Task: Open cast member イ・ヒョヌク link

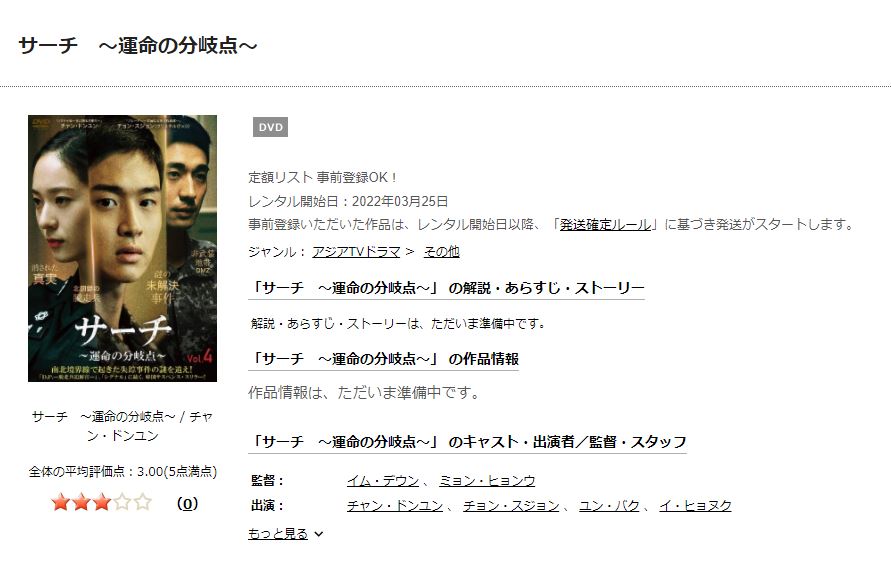Action: [696, 506]
